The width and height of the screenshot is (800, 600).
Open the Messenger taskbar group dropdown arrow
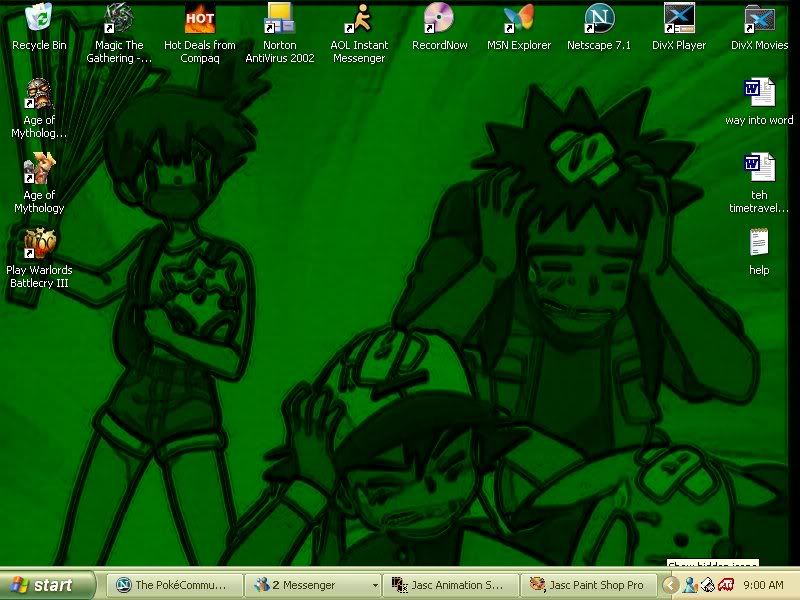tap(375, 585)
